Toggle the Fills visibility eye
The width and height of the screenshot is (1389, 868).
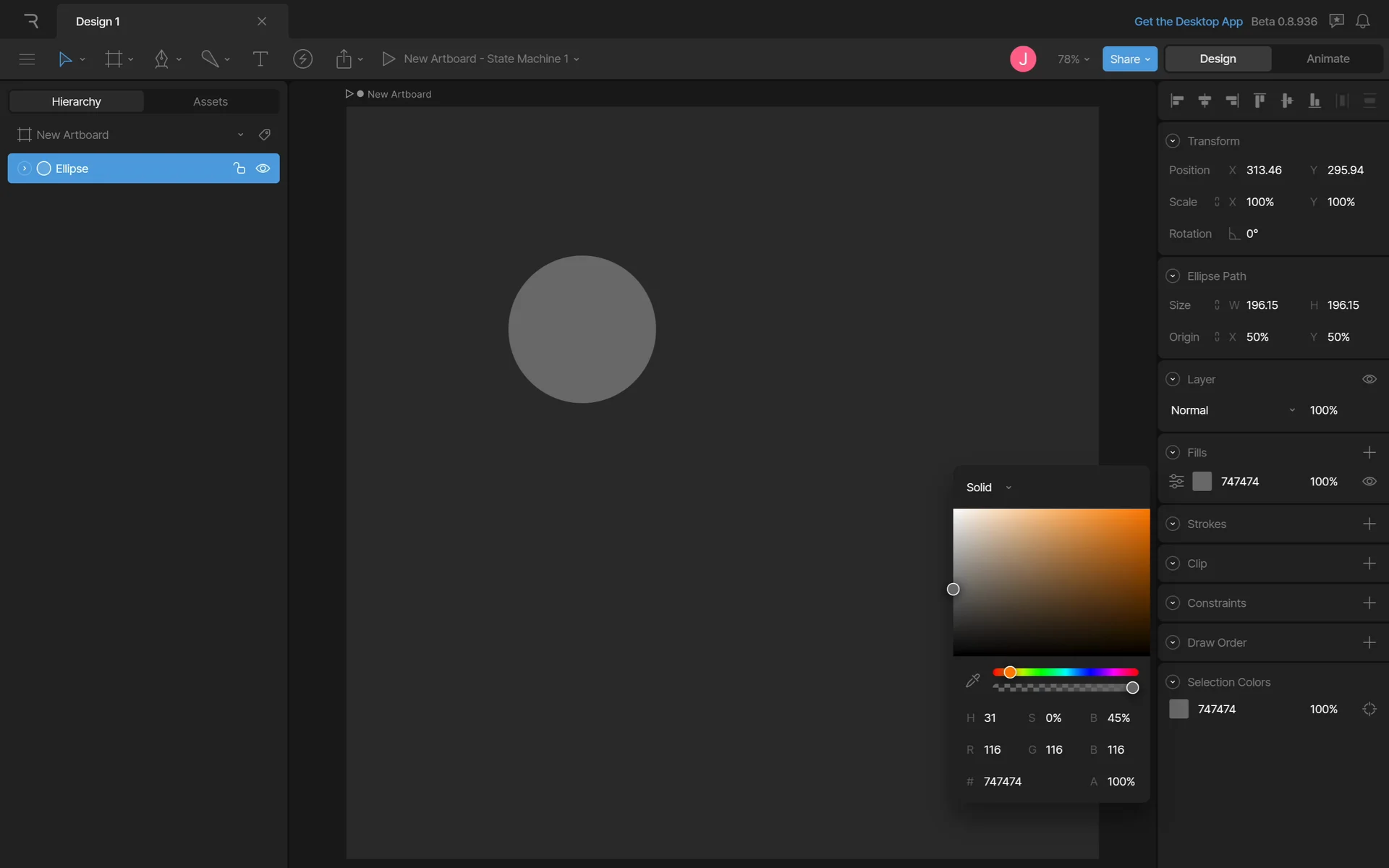tap(1369, 482)
